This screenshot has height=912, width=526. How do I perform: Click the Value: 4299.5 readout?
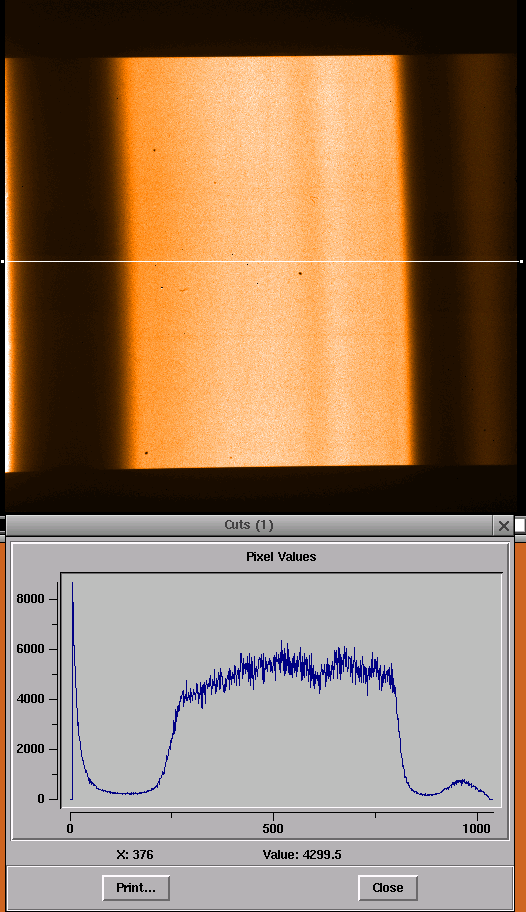(302, 854)
